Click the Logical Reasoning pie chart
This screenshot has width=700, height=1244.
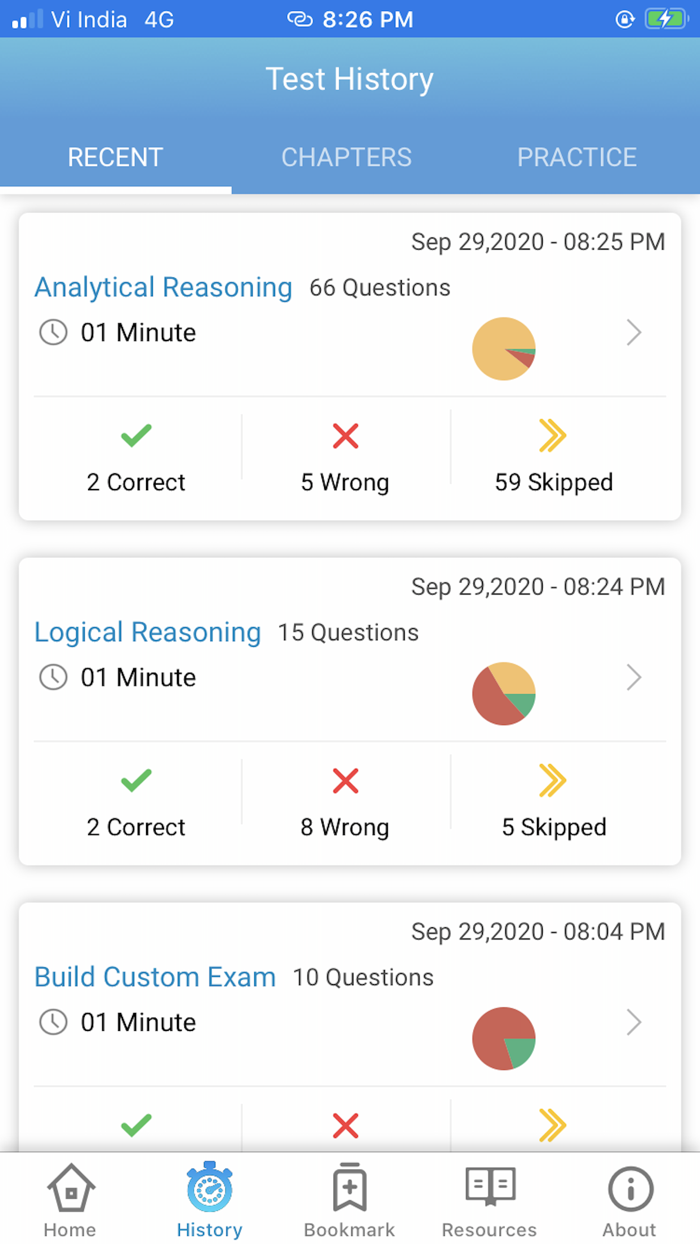pyautogui.click(x=504, y=693)
